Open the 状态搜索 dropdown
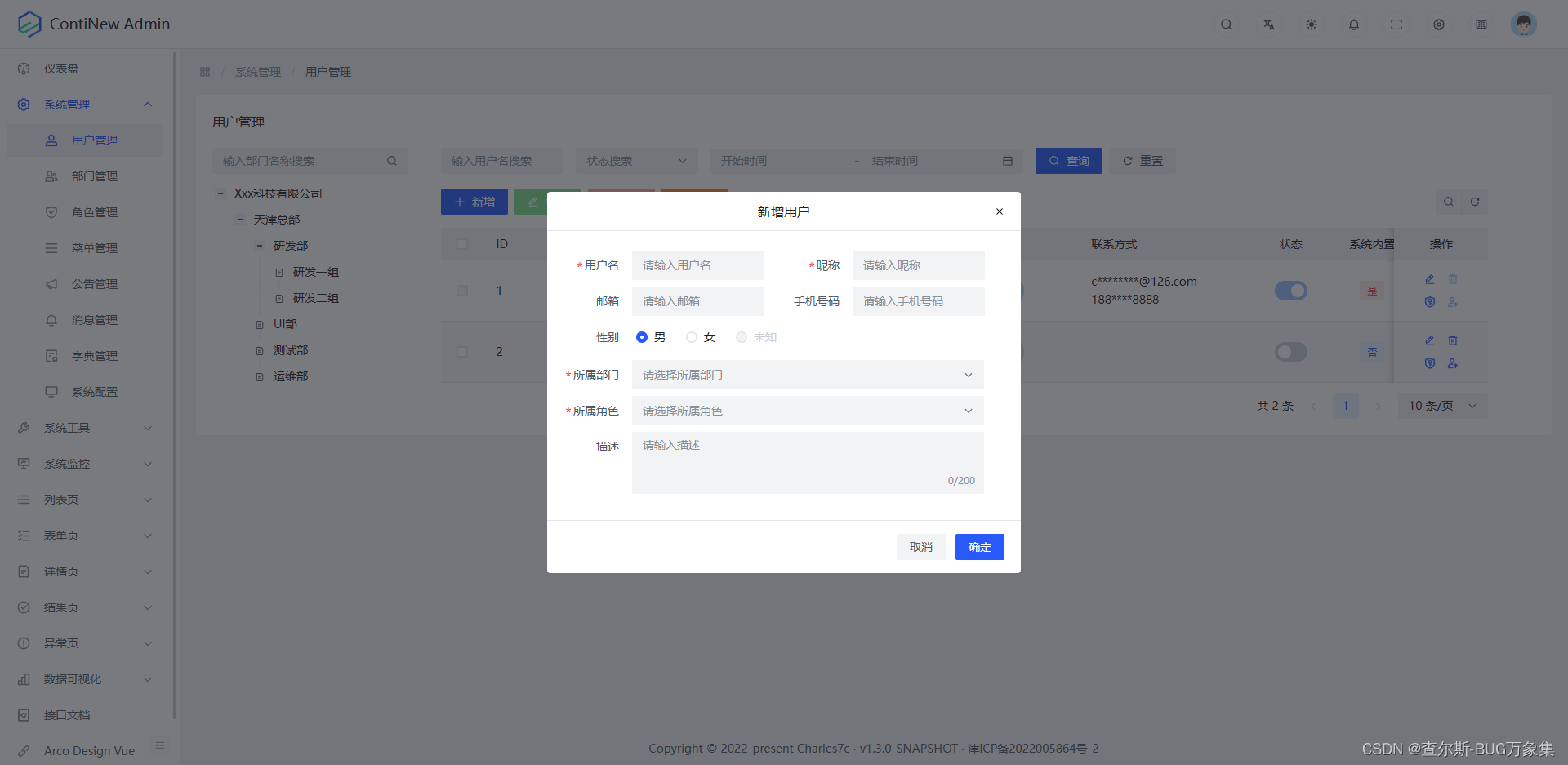Screen dimensions: 1568x765 coord(637,161)
